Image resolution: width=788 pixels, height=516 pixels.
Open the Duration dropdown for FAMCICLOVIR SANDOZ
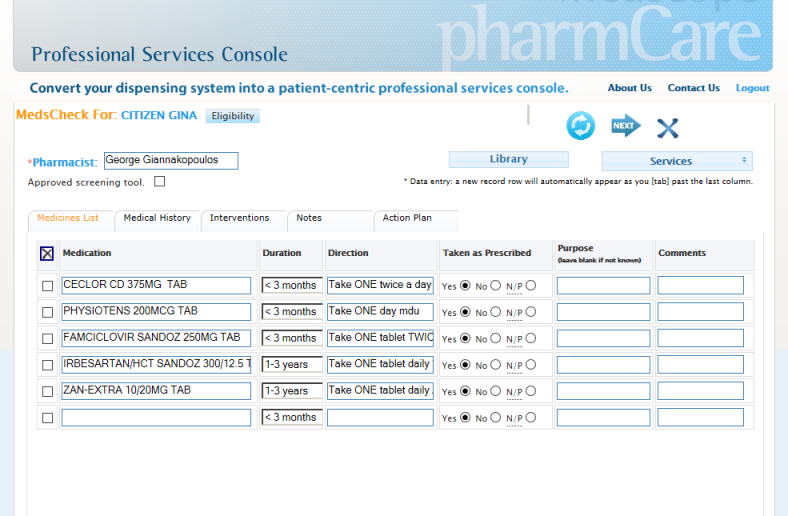[x=291, y=338]
